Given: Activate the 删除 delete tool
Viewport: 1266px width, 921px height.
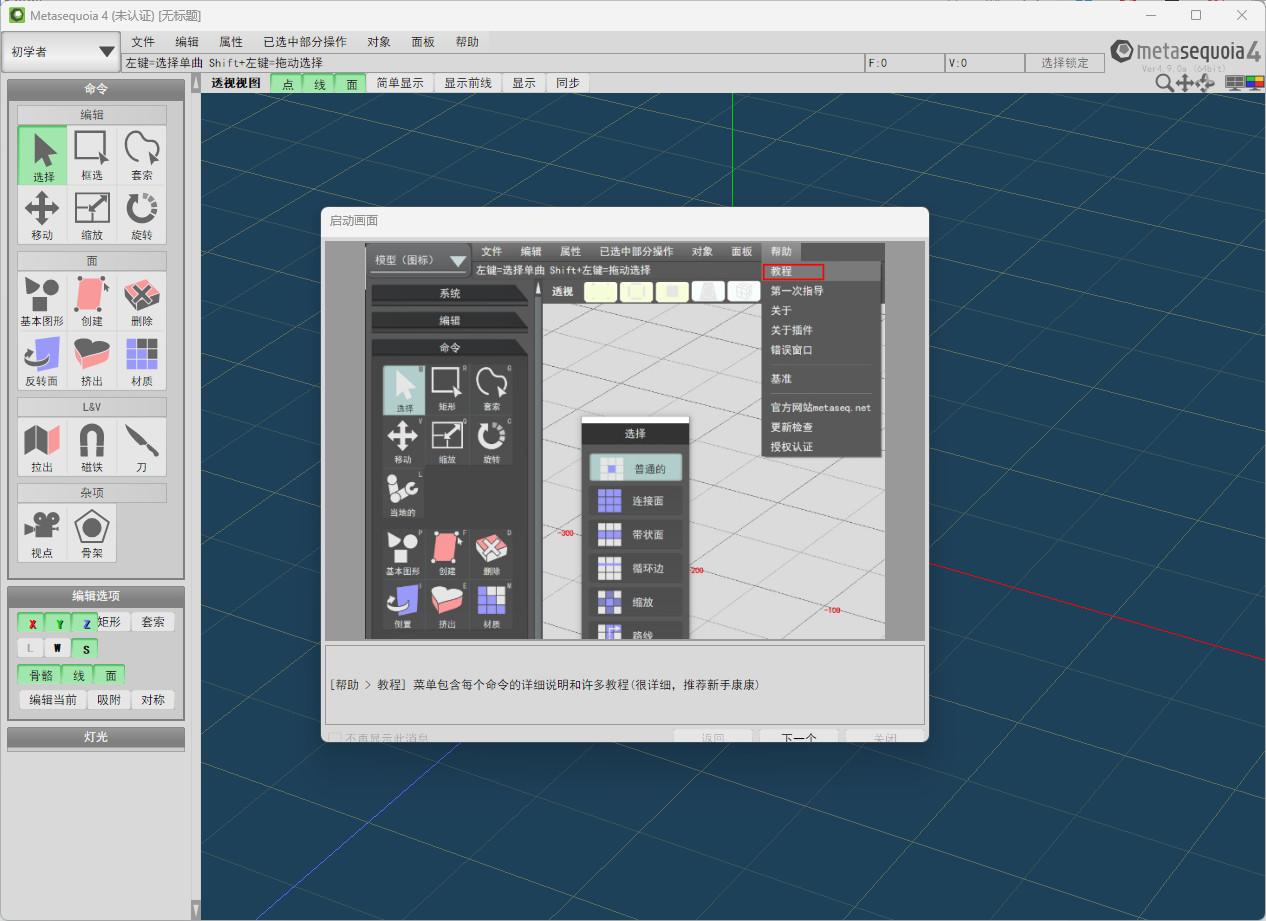Looking at the screenshot, I should 142,301.
